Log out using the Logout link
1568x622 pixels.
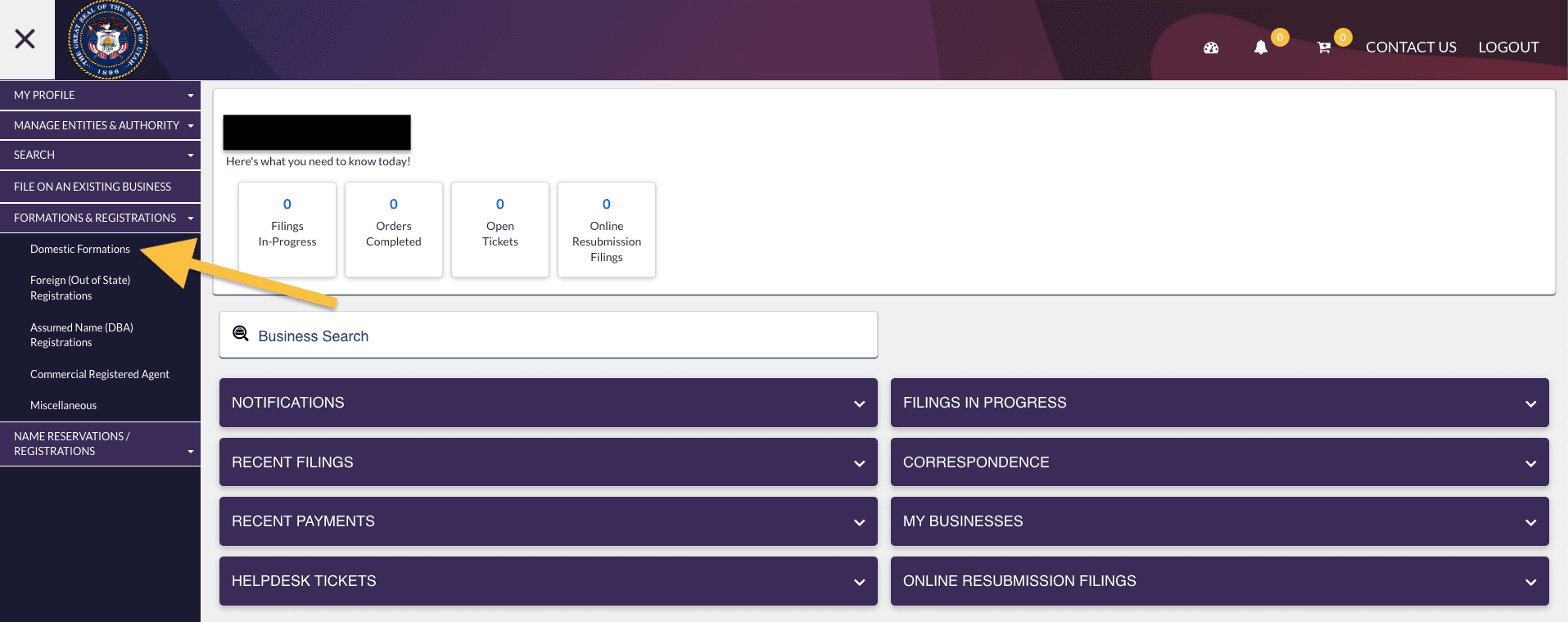click(1508, 47)
